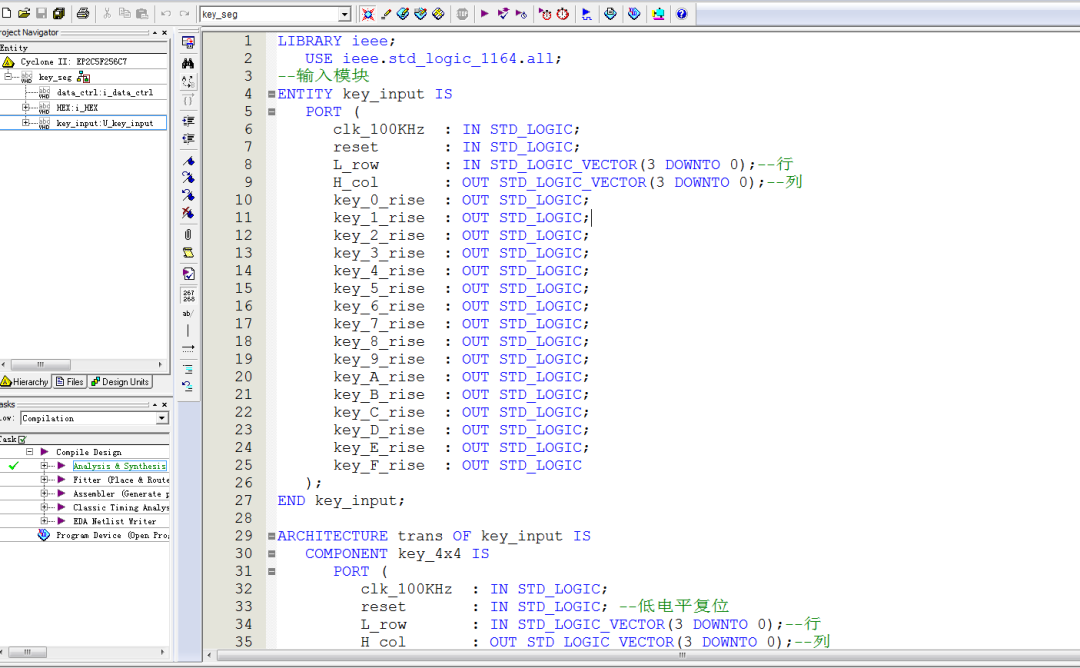
Task: Click the Start Compilation play icon in toolbar
Action: pos(485,14)
